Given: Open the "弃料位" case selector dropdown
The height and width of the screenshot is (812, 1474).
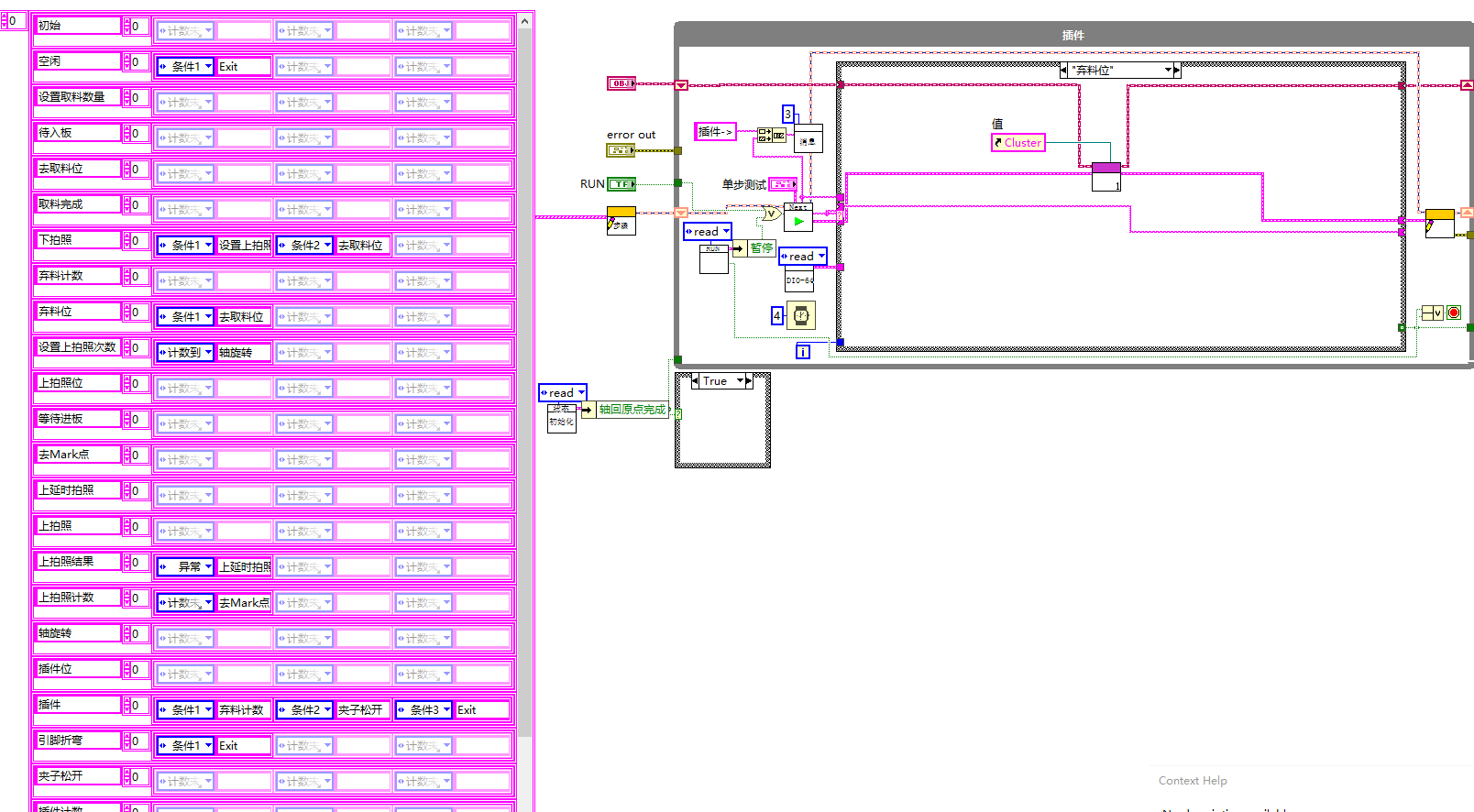Looking at the screenshot, I should click(1168, 71).
